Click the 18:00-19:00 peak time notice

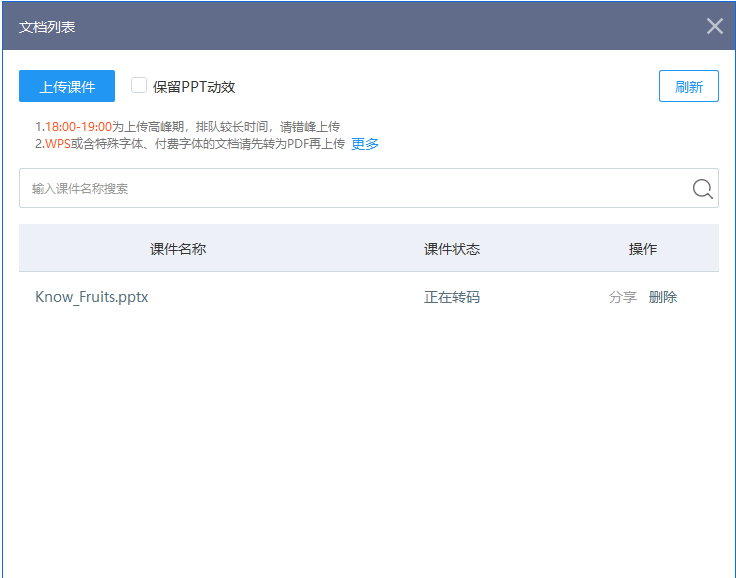[187, 127]
